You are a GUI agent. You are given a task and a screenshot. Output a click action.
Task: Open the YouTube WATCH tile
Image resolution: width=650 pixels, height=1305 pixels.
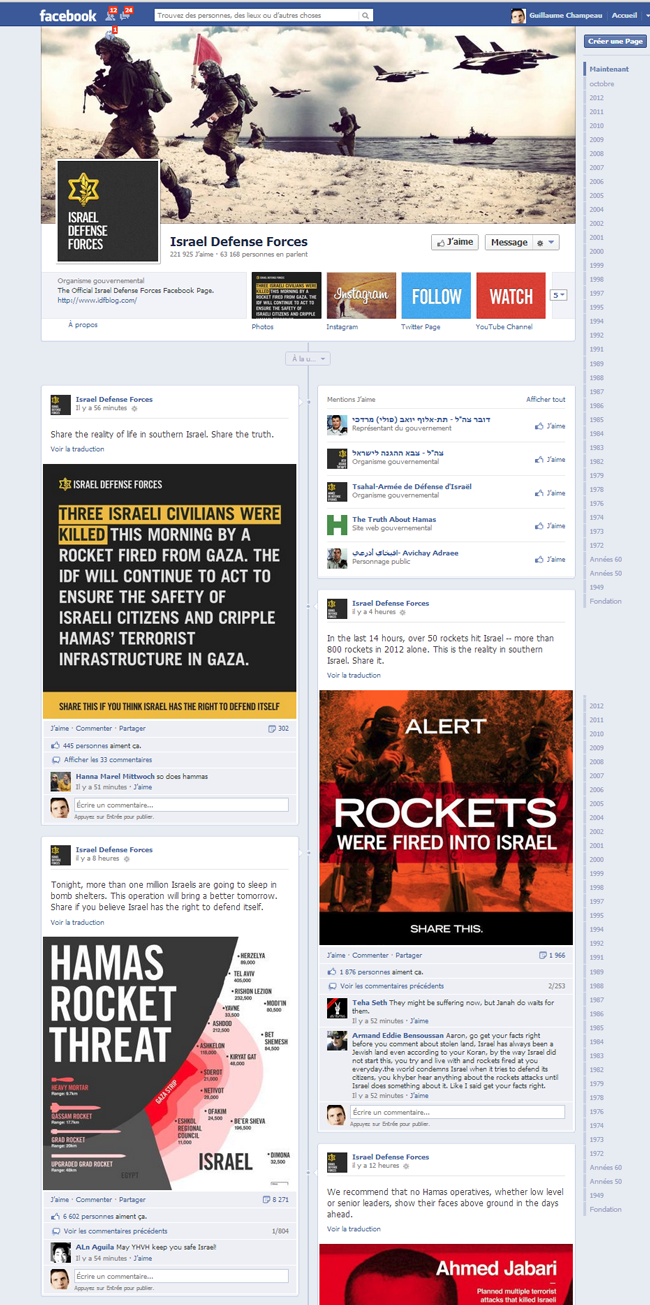(x=511, y=295)
